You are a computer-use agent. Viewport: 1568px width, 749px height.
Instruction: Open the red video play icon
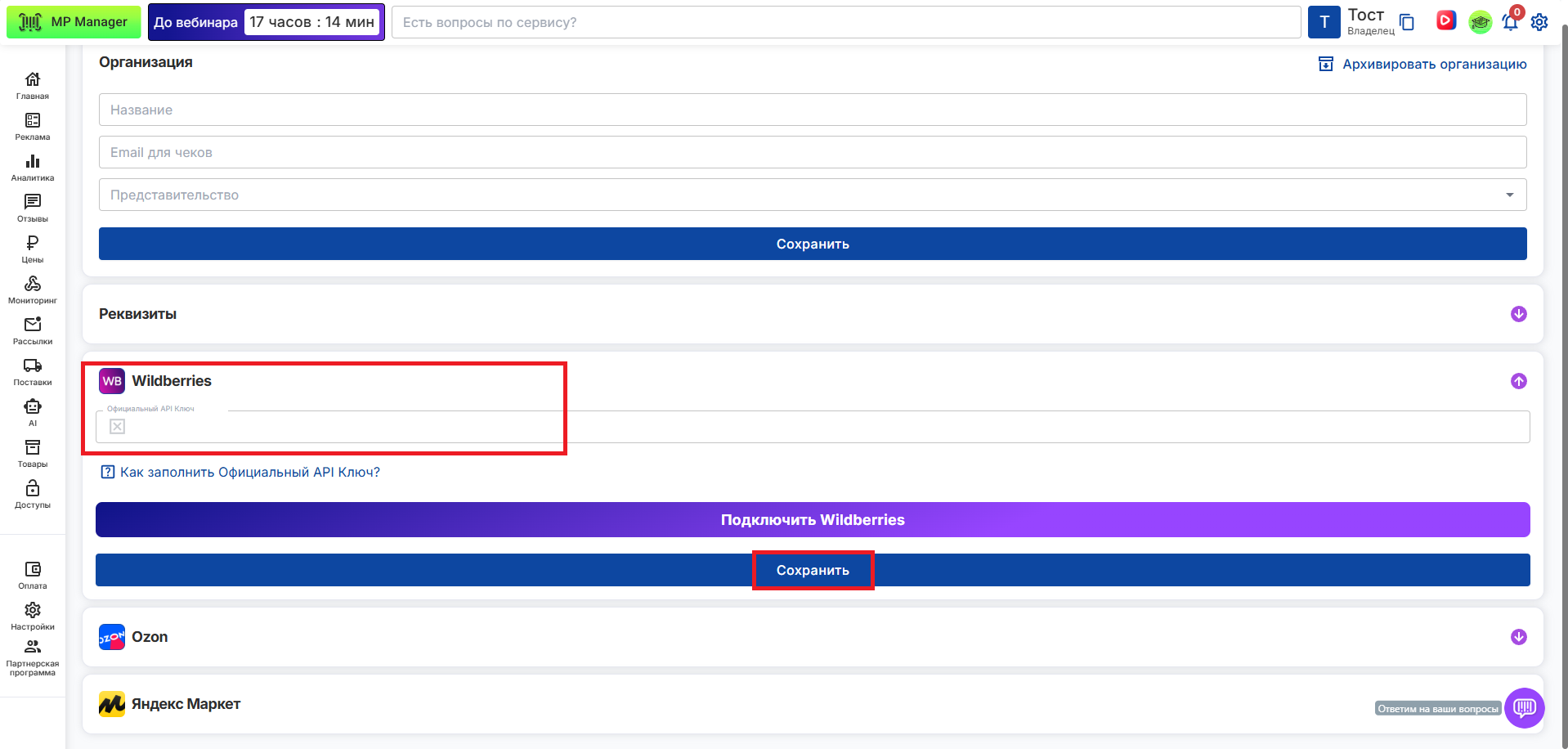coord(1445,21)
